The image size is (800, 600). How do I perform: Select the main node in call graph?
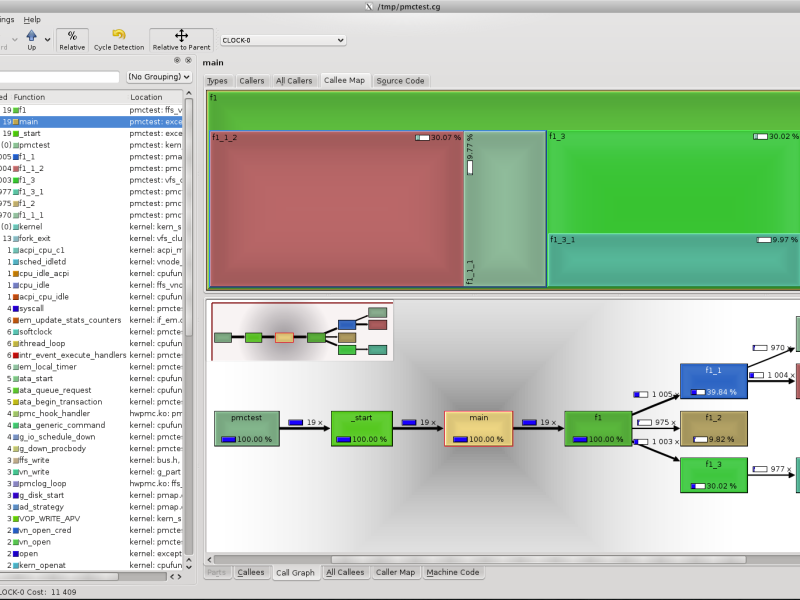click(479, 429)
